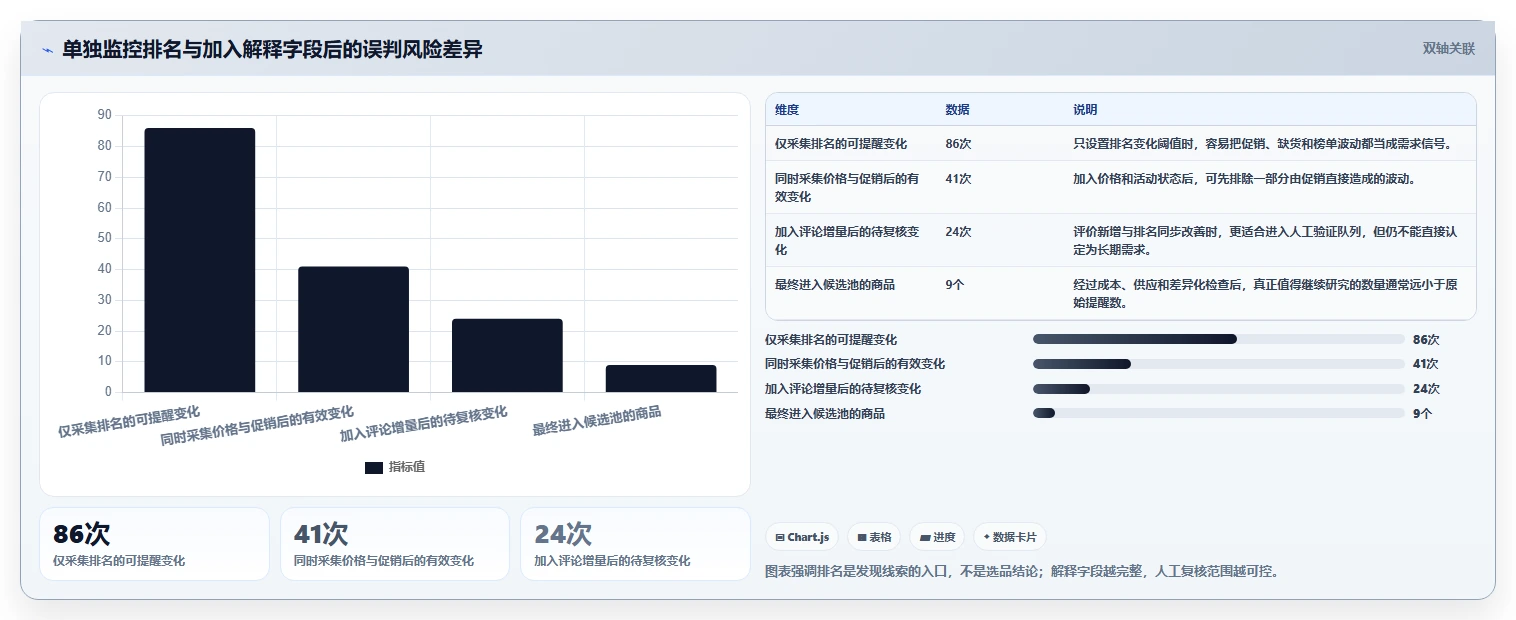Click the 仅采集排名的可提醒变化 progress bar
1516x620 pixels.
(x=1219, y=339)
